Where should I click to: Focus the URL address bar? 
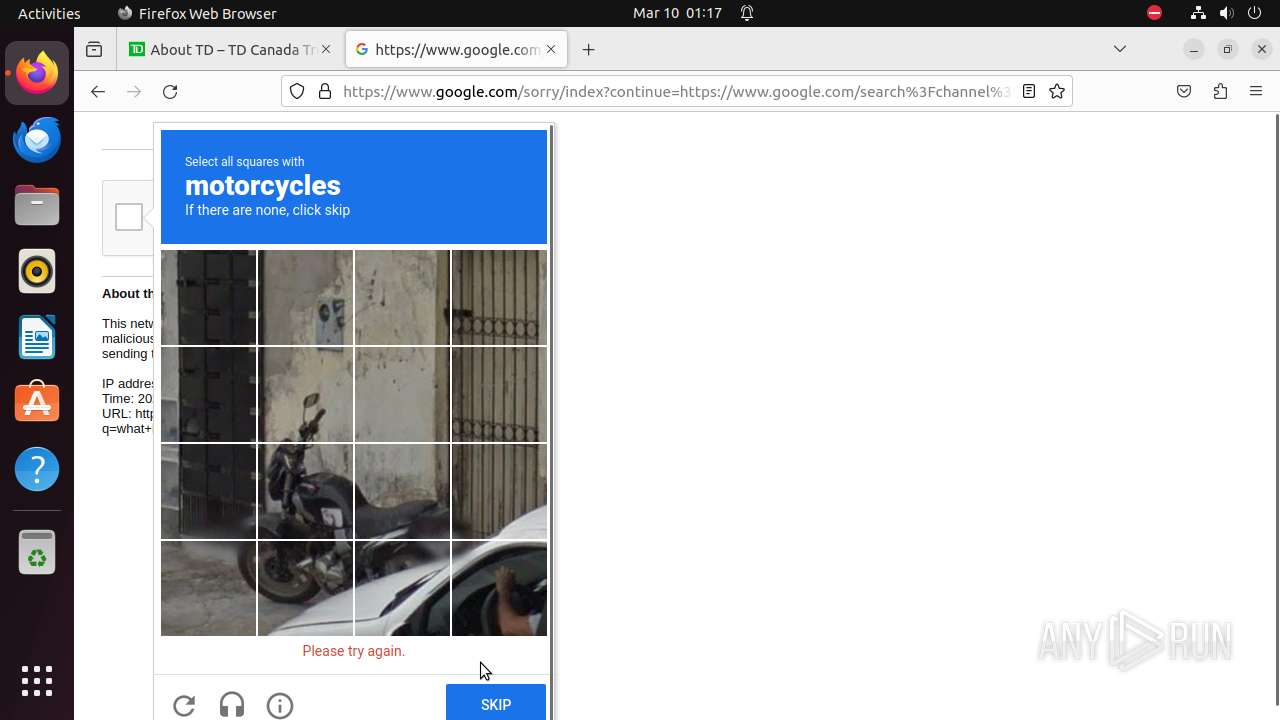676,91
